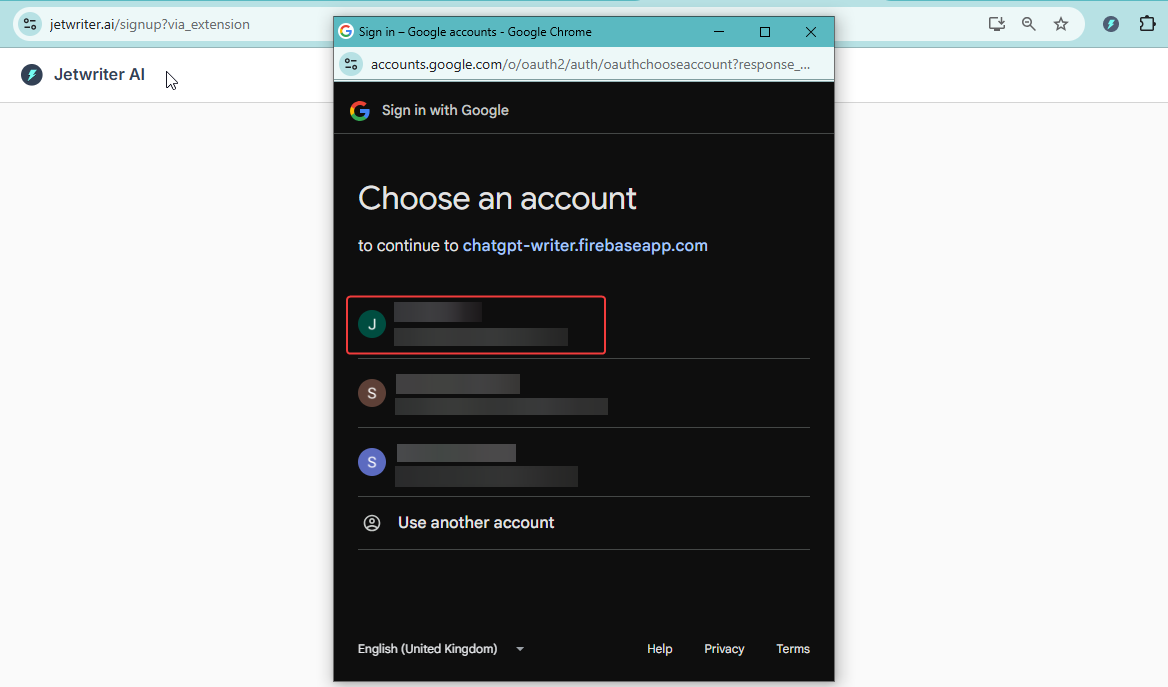The width and height of the screenshot is (1168, 687).
Task: Click the install app icon in main toolbar
Action: pos(997,24)
